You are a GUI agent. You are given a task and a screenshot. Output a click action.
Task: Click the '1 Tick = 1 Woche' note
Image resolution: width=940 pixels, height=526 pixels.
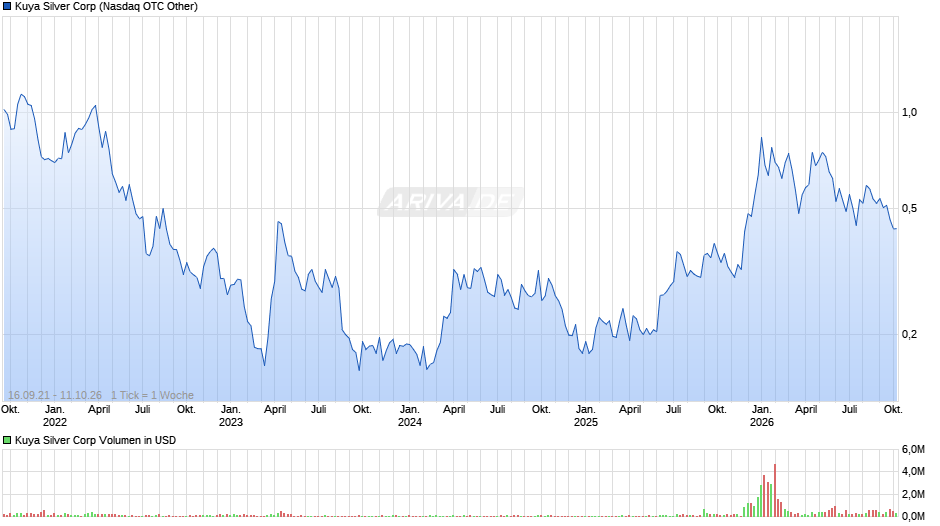click(x=152, y=395)
